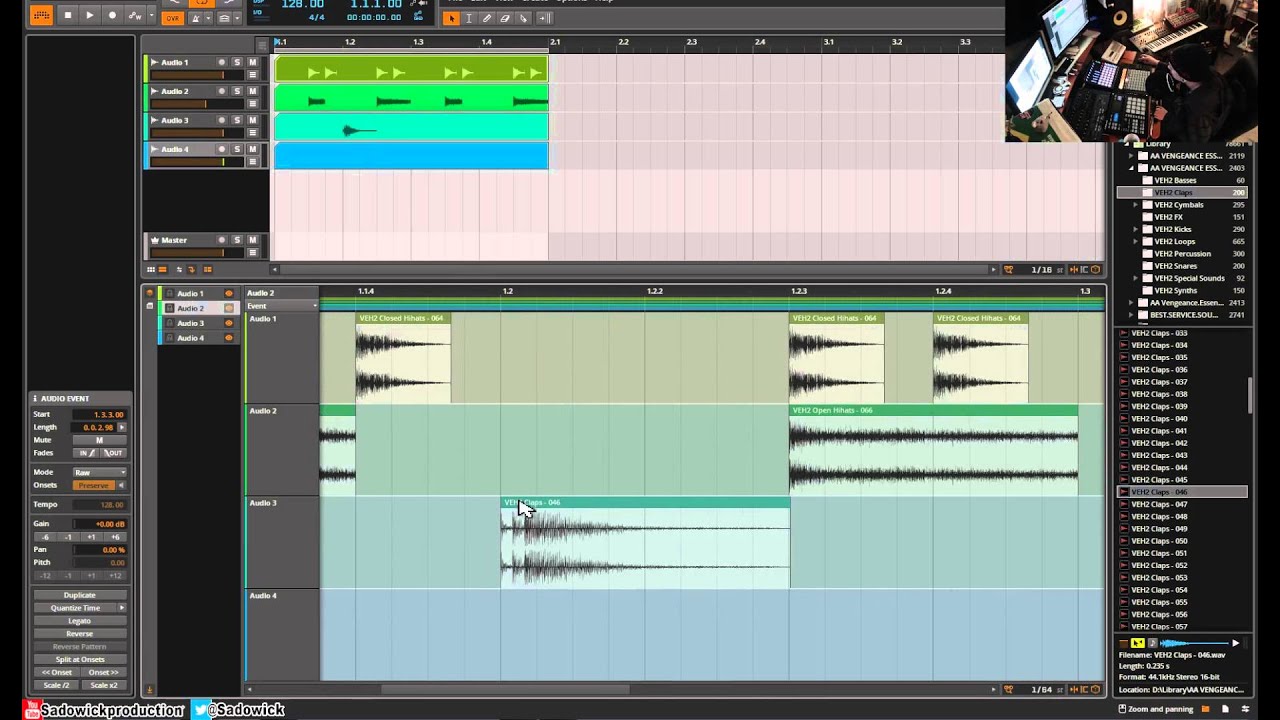
Task: Toggle Audio 3 visibility in detail editor
Action: click(229, 323)
